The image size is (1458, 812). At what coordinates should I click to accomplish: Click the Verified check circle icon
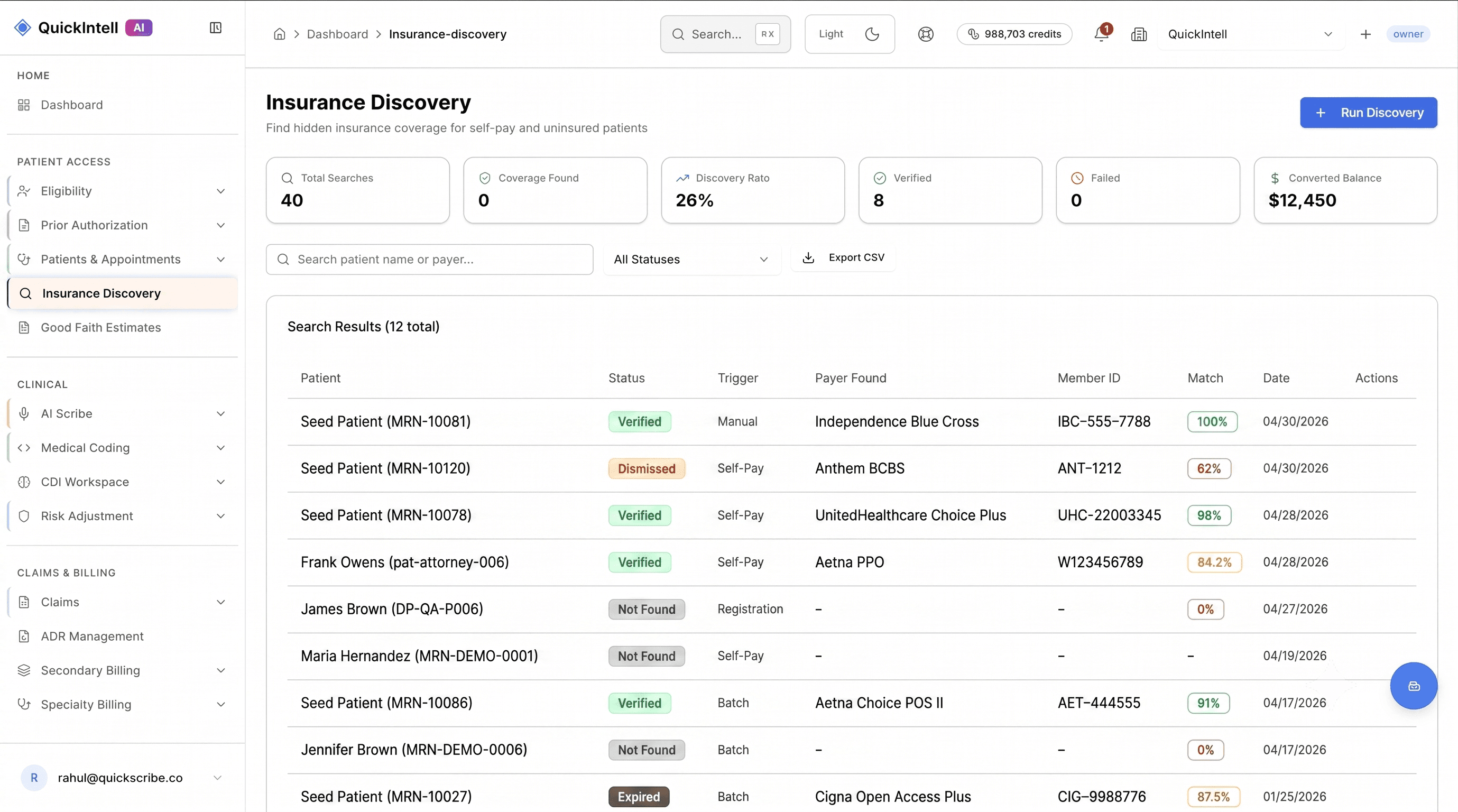[x=880, y=178]
